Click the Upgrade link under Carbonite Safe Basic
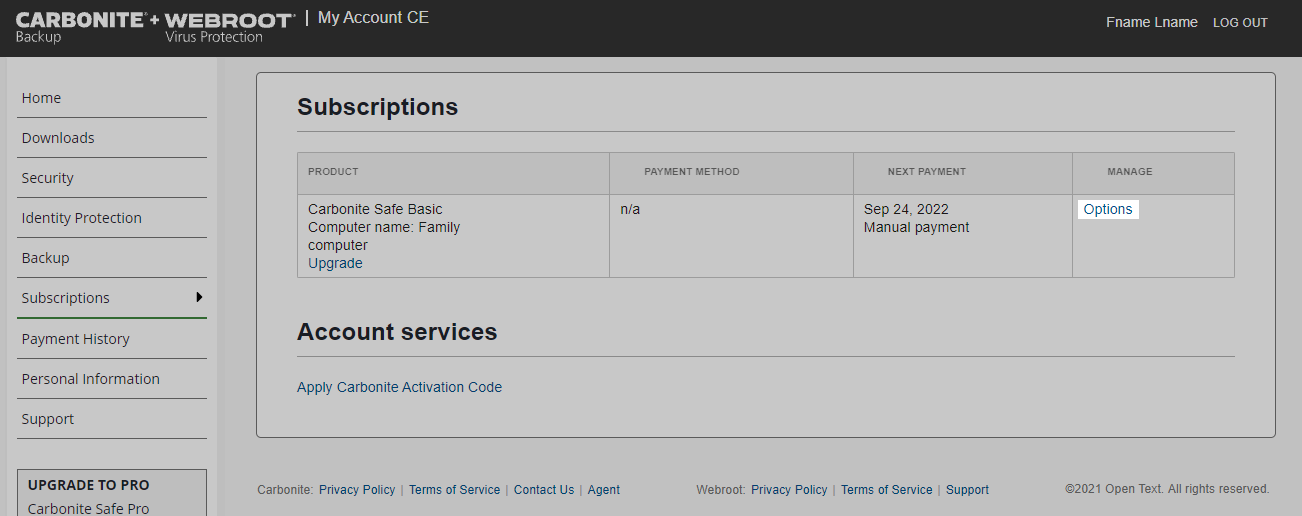This screenshot has height=516, width=1302. point(335,263)
